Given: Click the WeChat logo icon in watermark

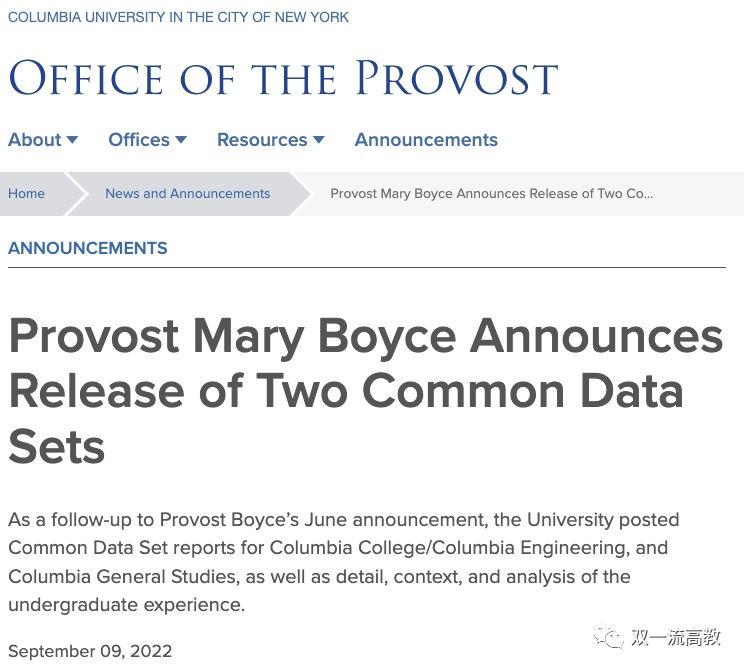Looking at the screenshot, I should click(x=606, y=637).
